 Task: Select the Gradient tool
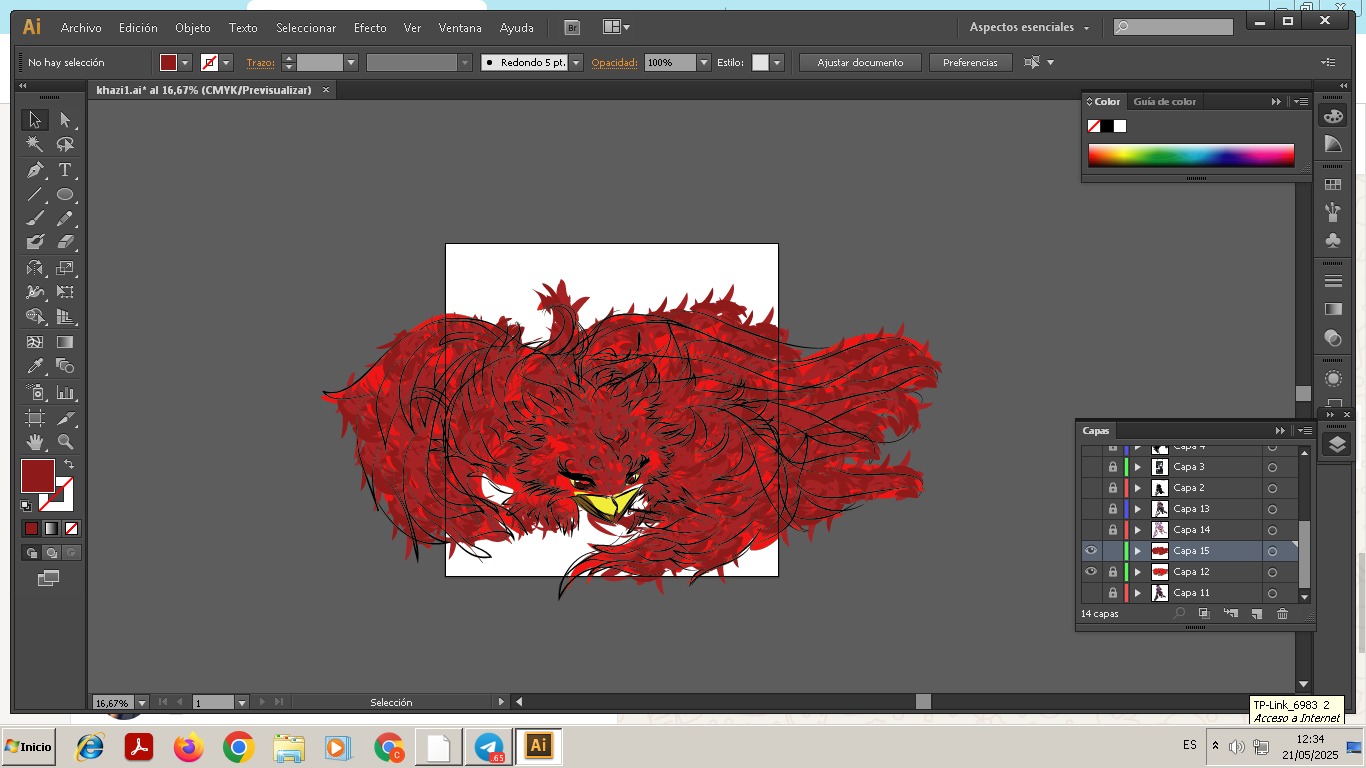(x=65, y=342)
